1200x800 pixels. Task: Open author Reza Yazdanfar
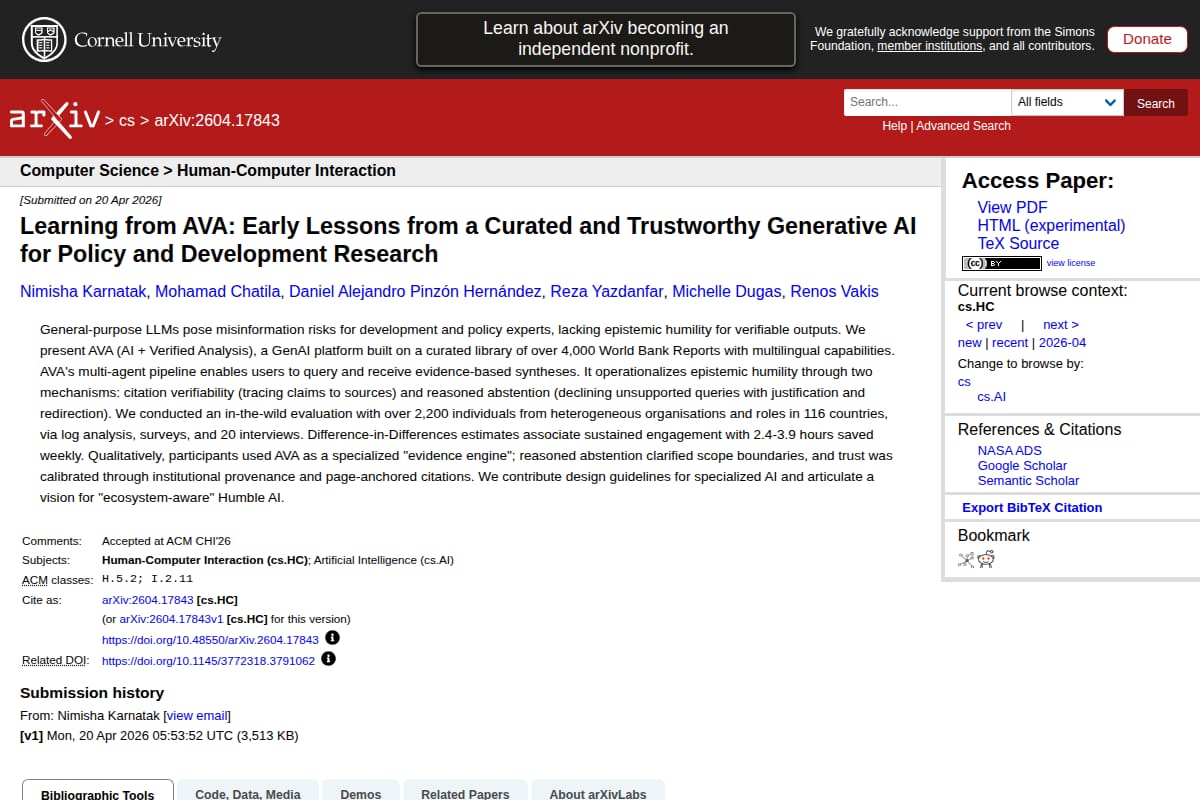[x=607, y=292]
